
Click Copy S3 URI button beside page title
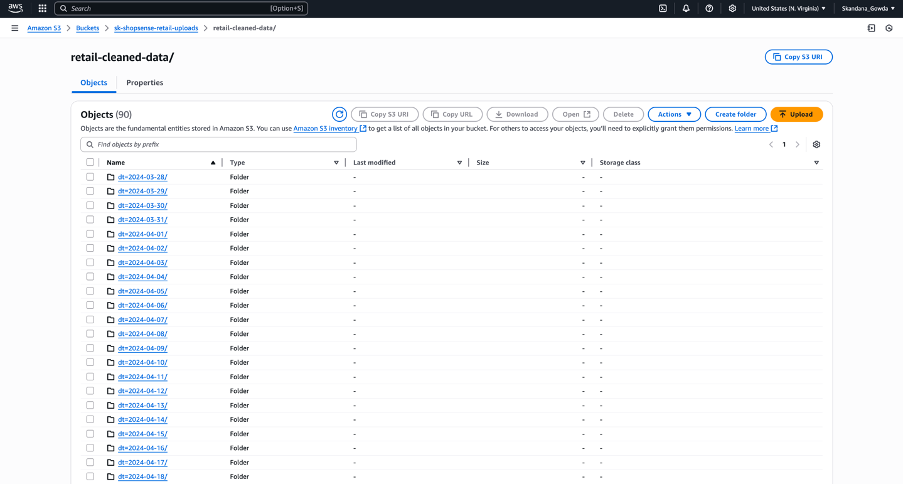pyautogui.click(x=798, y=57)
